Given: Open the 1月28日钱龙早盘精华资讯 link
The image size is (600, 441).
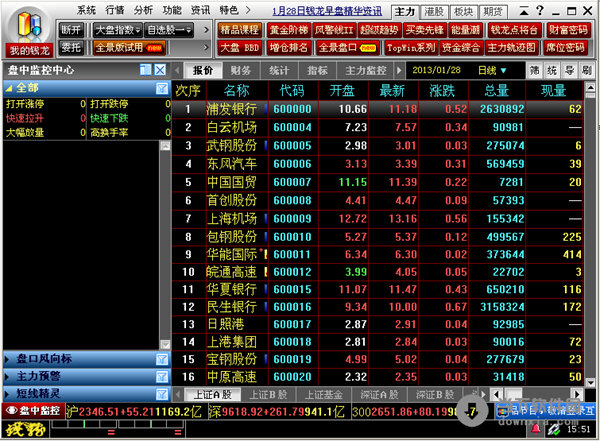Looking at the screenshot, I should pyautogui.click(x=327, y=11).
